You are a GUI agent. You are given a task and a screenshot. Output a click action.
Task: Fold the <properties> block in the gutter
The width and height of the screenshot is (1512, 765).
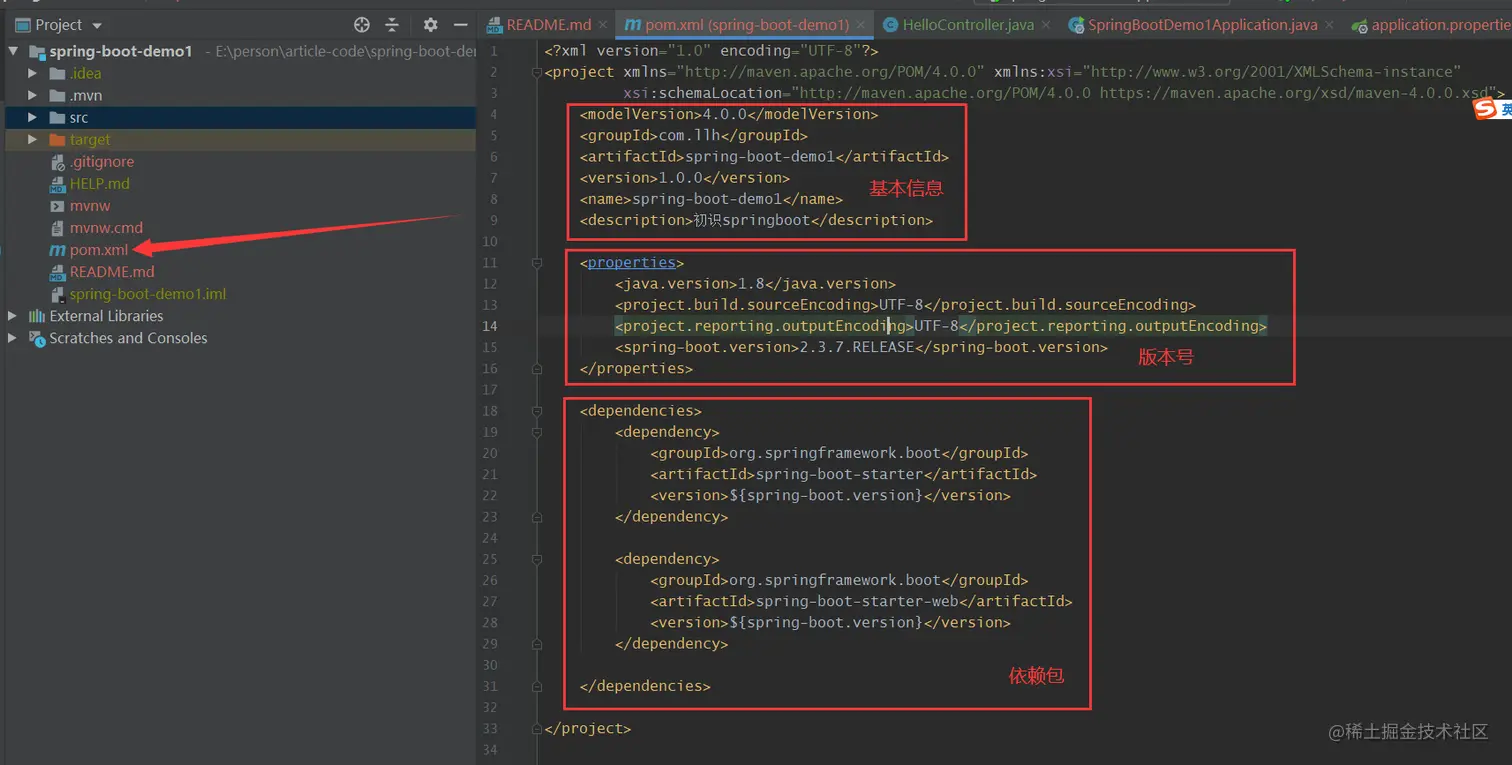[537, 263]
